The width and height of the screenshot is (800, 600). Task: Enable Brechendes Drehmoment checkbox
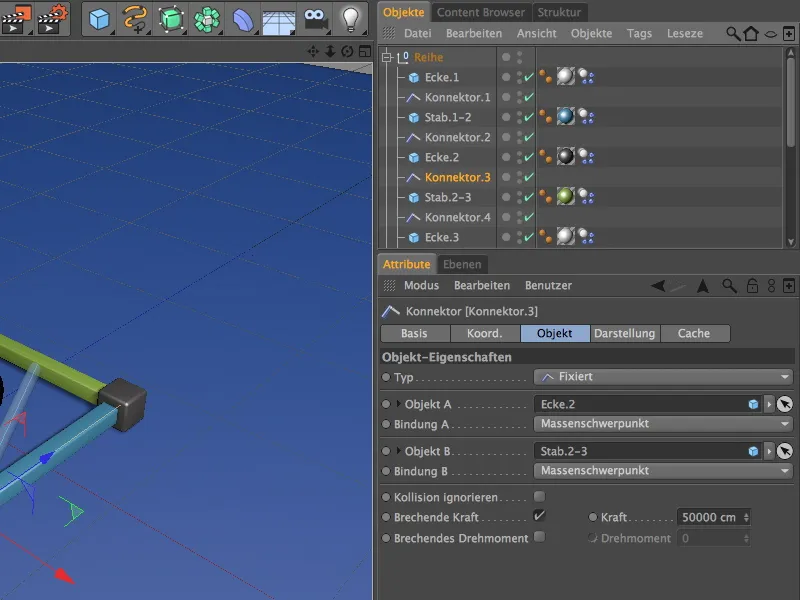coord(539,537)
